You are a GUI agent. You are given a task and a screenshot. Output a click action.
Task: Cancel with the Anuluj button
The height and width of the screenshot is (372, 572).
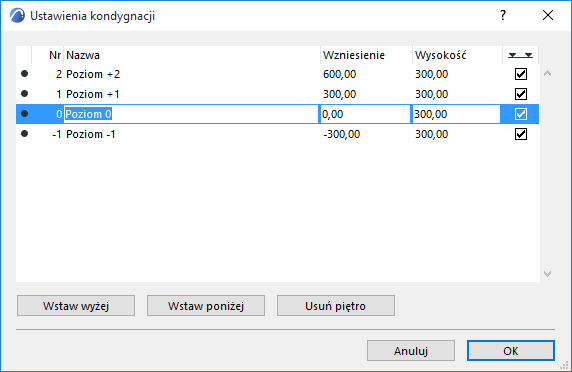(411, 350)
